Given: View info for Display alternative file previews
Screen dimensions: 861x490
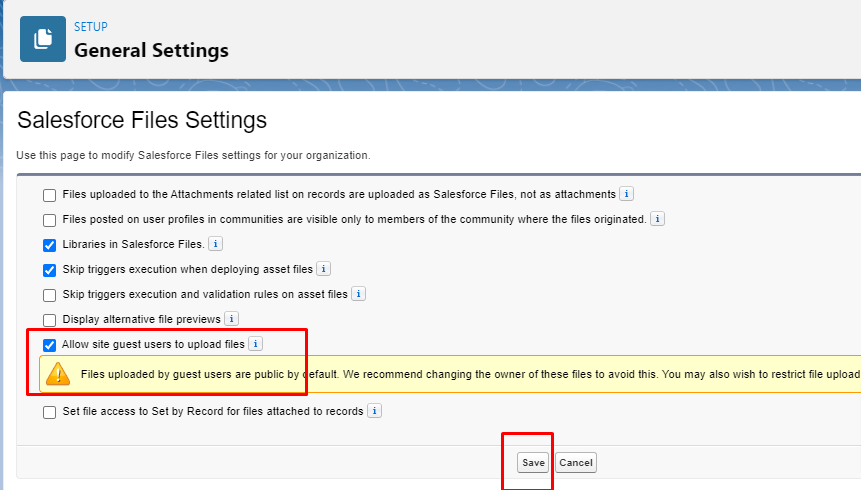Looking at the screenshot, I should [x=231, y=319].
